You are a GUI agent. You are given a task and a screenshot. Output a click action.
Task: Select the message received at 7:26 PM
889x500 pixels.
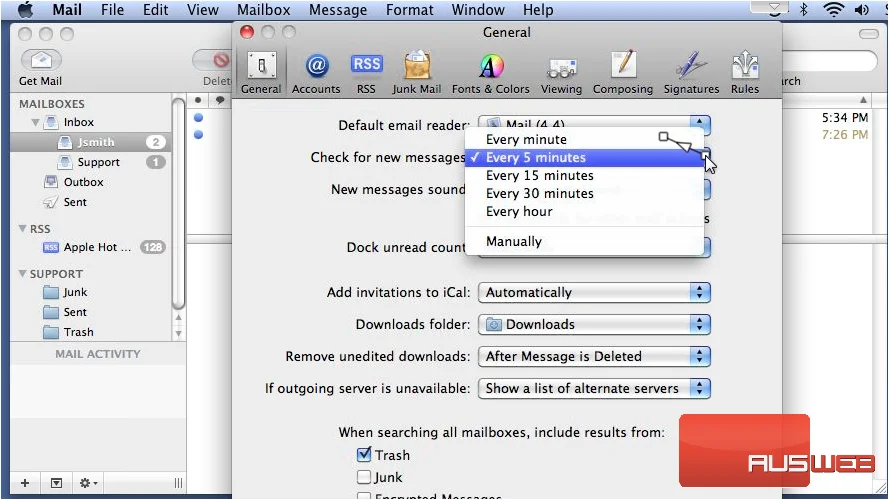pyautogui.click(x=844, y=135)
